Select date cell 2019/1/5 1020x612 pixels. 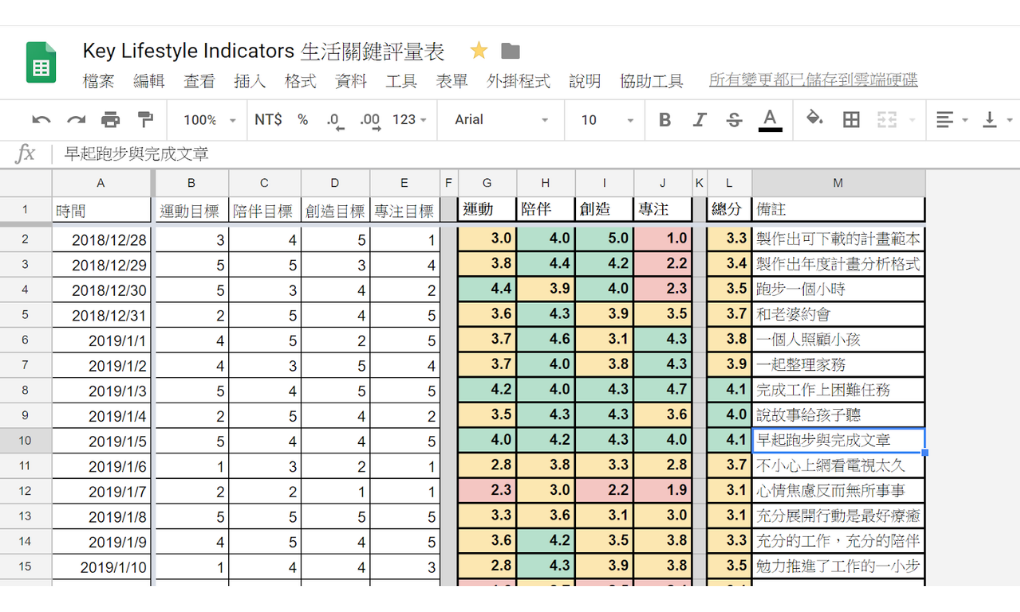click(x=101, y=441)
